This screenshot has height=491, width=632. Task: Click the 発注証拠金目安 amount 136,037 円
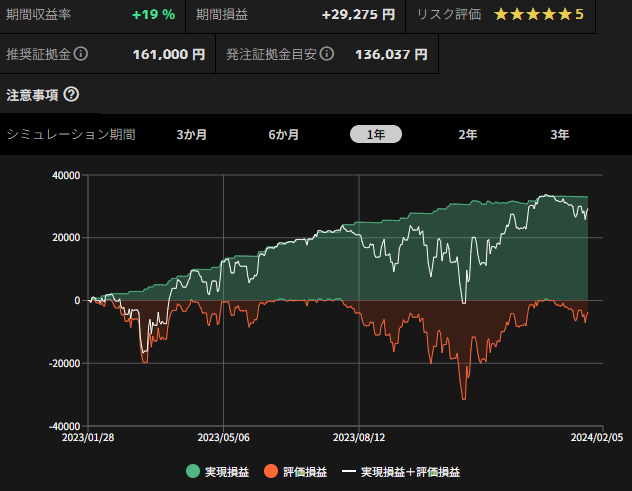click(x=391, y=54)
